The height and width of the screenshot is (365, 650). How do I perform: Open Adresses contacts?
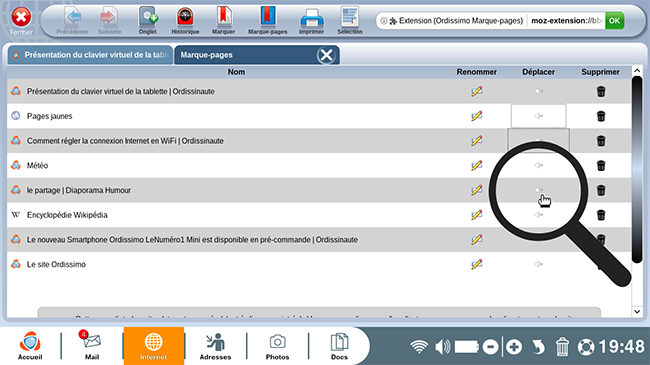point(215,346)
